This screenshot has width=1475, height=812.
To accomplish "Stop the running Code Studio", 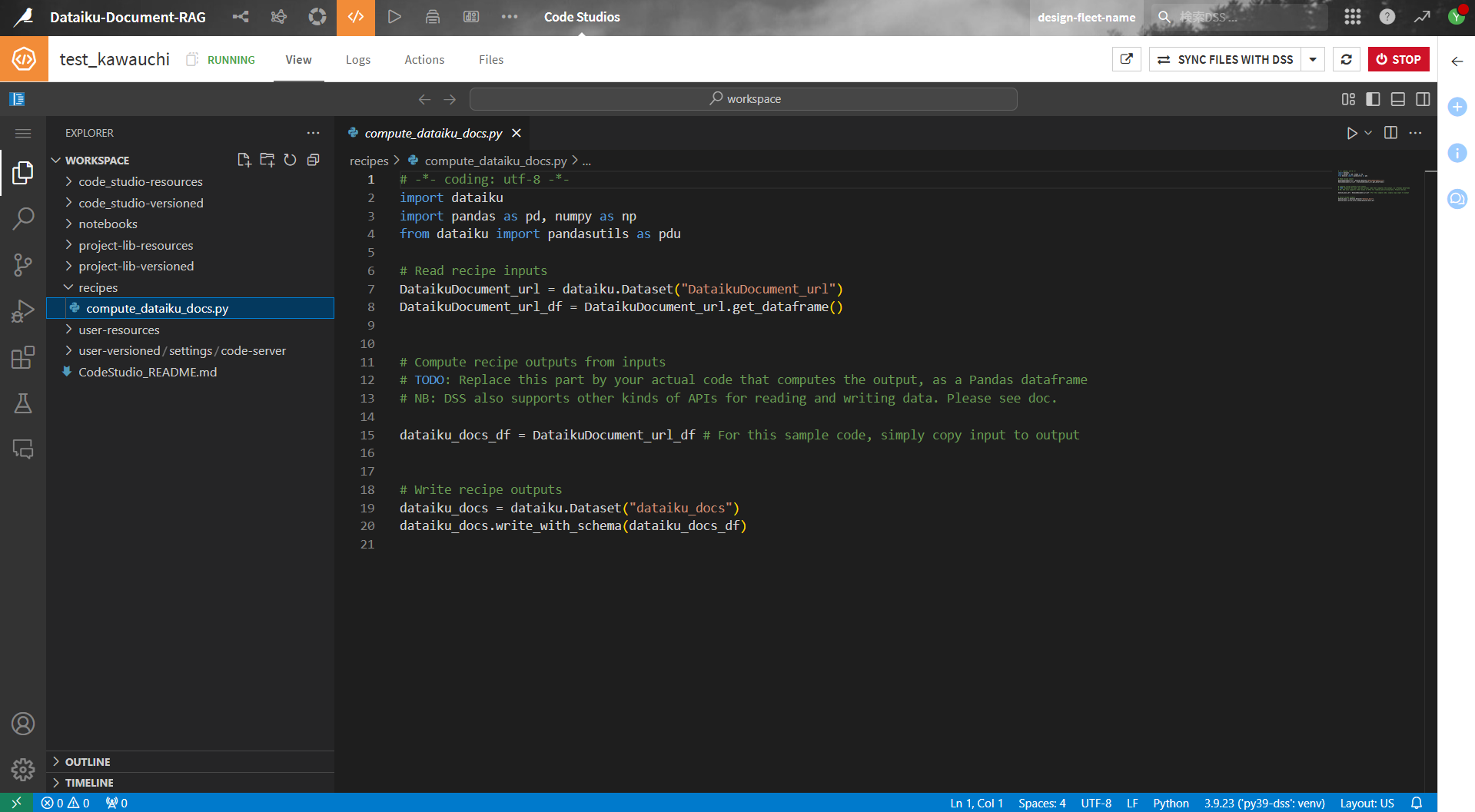I will coord(1398,59).
